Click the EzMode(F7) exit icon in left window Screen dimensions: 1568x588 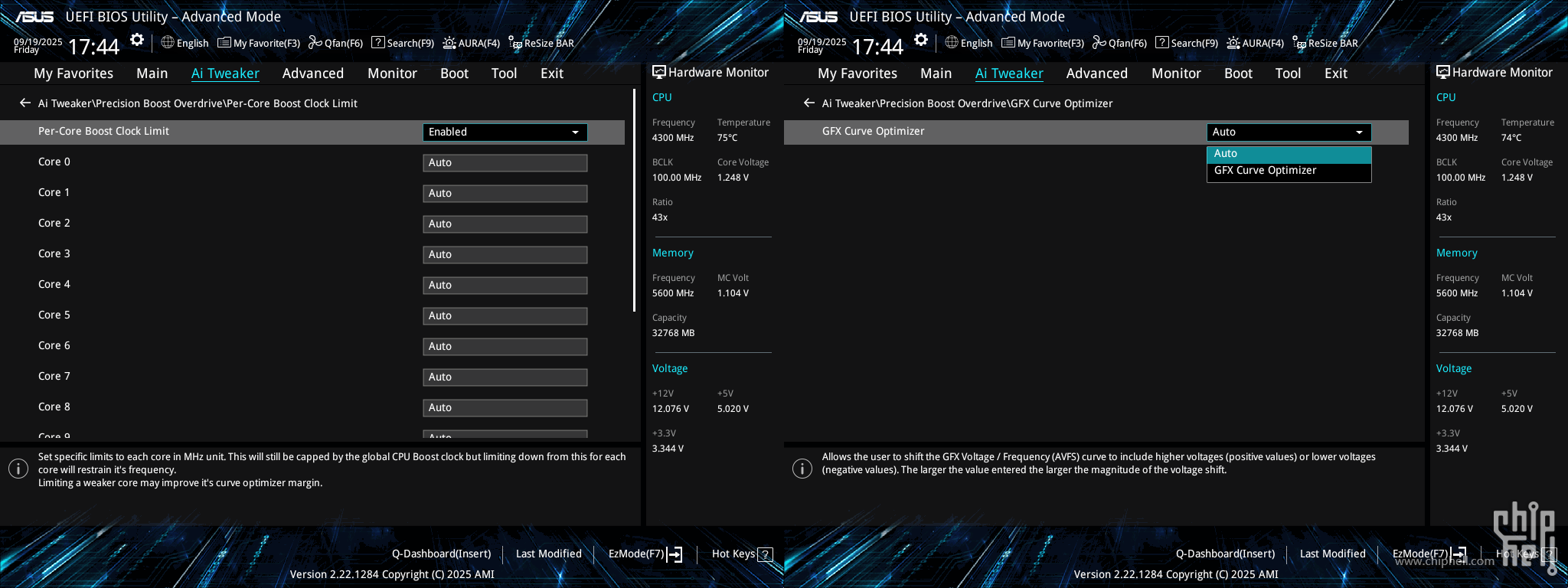tap(675, 554)
